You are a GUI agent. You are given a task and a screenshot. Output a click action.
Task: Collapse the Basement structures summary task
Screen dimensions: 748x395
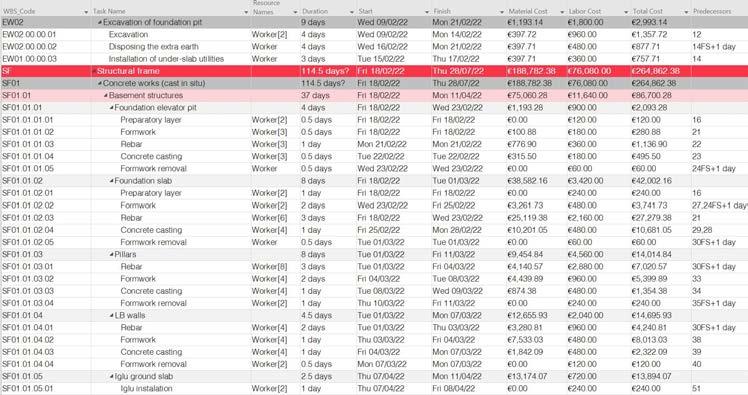[106, 96]
